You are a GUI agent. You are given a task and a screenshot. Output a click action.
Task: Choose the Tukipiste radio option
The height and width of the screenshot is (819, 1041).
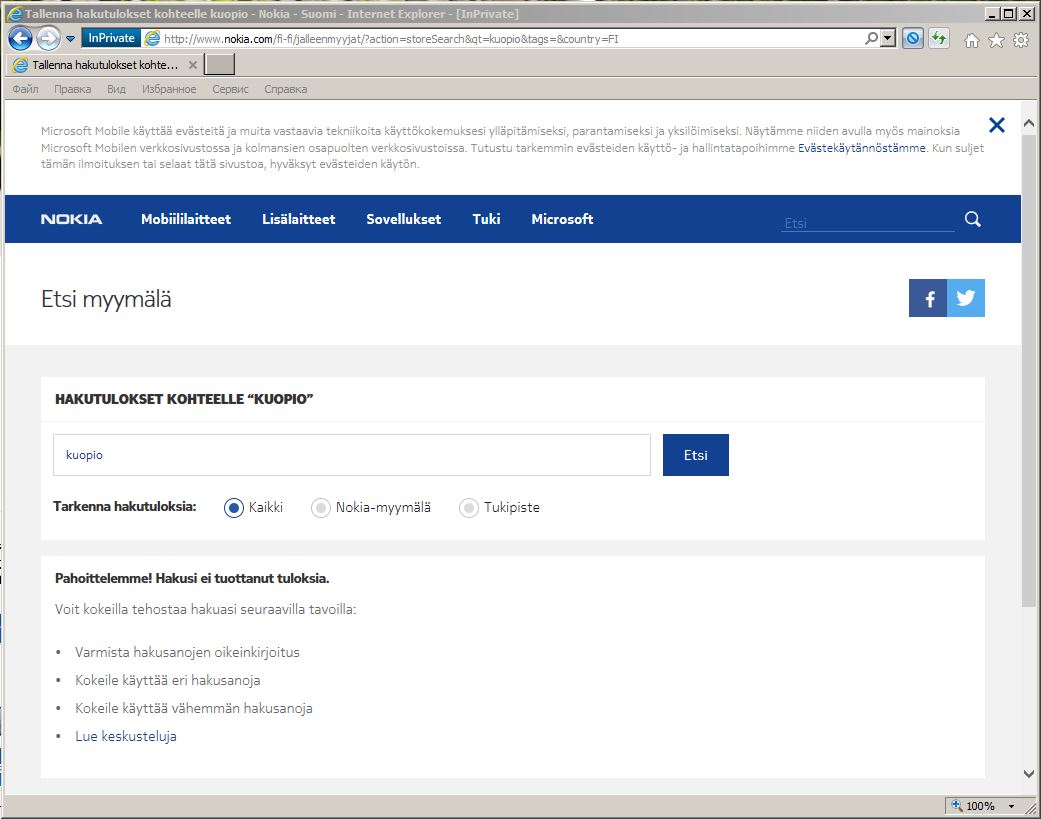point(468,508)
